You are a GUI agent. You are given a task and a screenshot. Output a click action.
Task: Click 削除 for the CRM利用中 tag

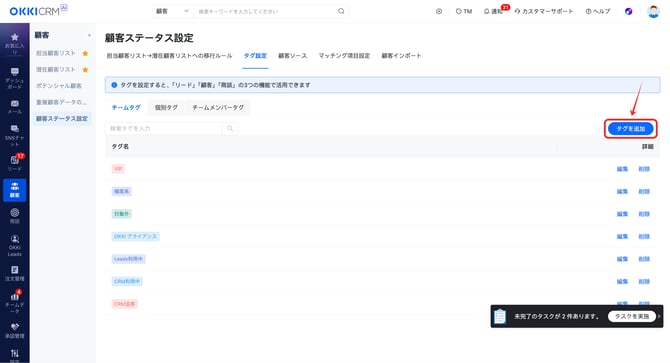(x=644, y=282)
